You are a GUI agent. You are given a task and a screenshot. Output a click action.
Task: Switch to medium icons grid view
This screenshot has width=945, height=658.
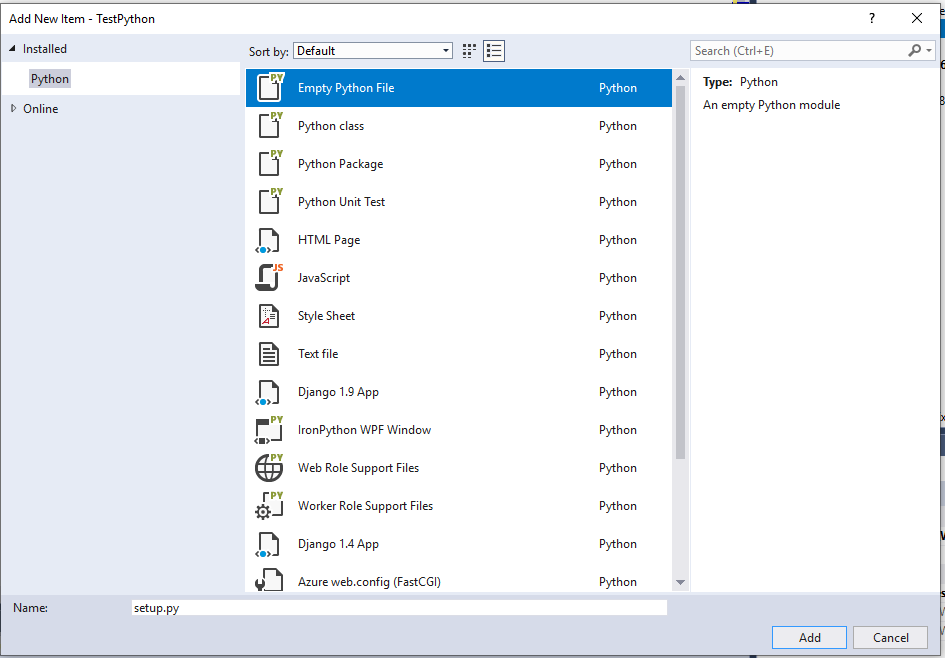click(x=469, y=51)
